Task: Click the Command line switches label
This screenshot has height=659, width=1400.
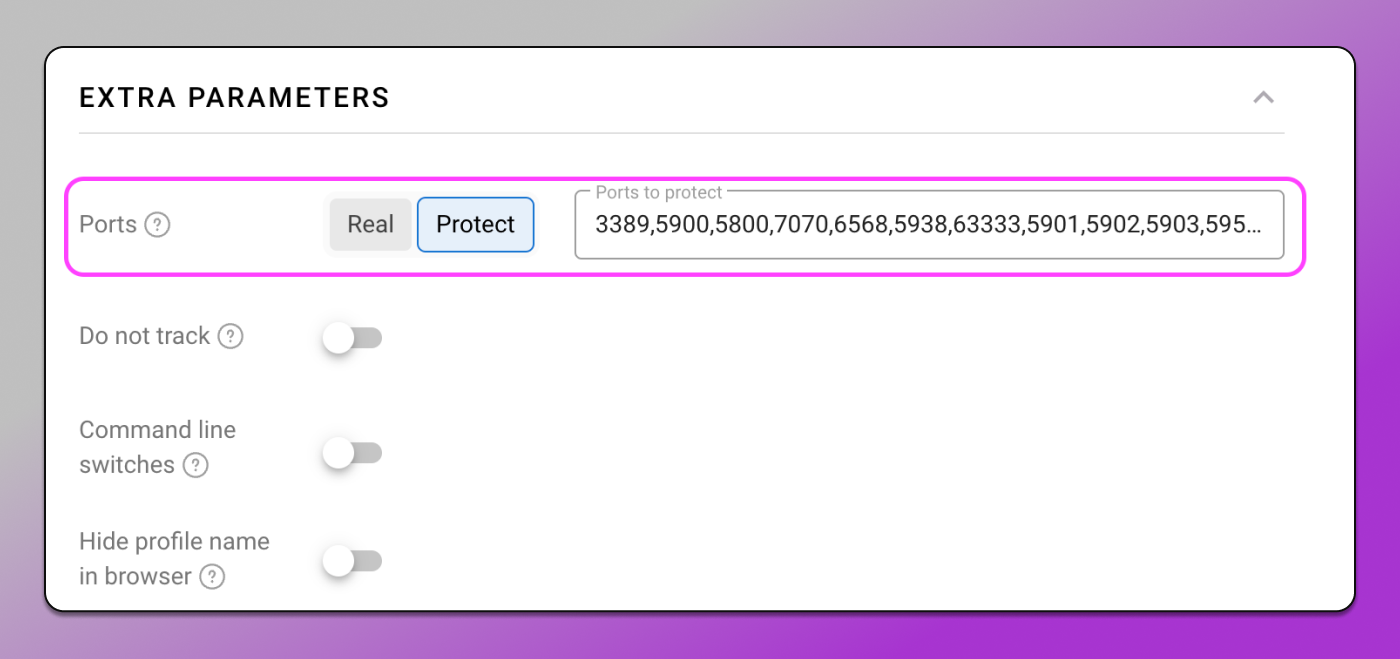Action: 158,447
